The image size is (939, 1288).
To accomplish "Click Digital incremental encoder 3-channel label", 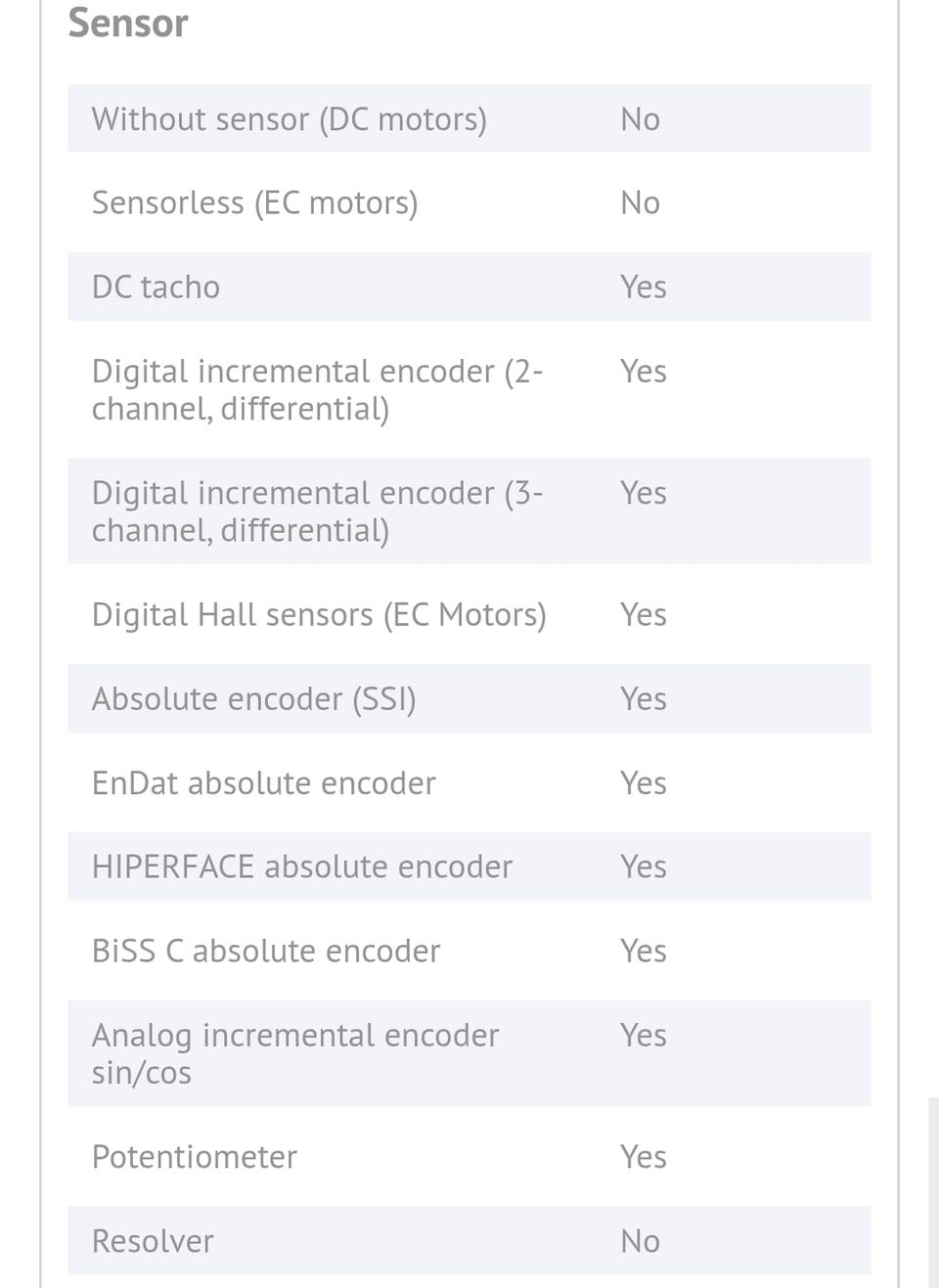I will click(x=317, y=511).
